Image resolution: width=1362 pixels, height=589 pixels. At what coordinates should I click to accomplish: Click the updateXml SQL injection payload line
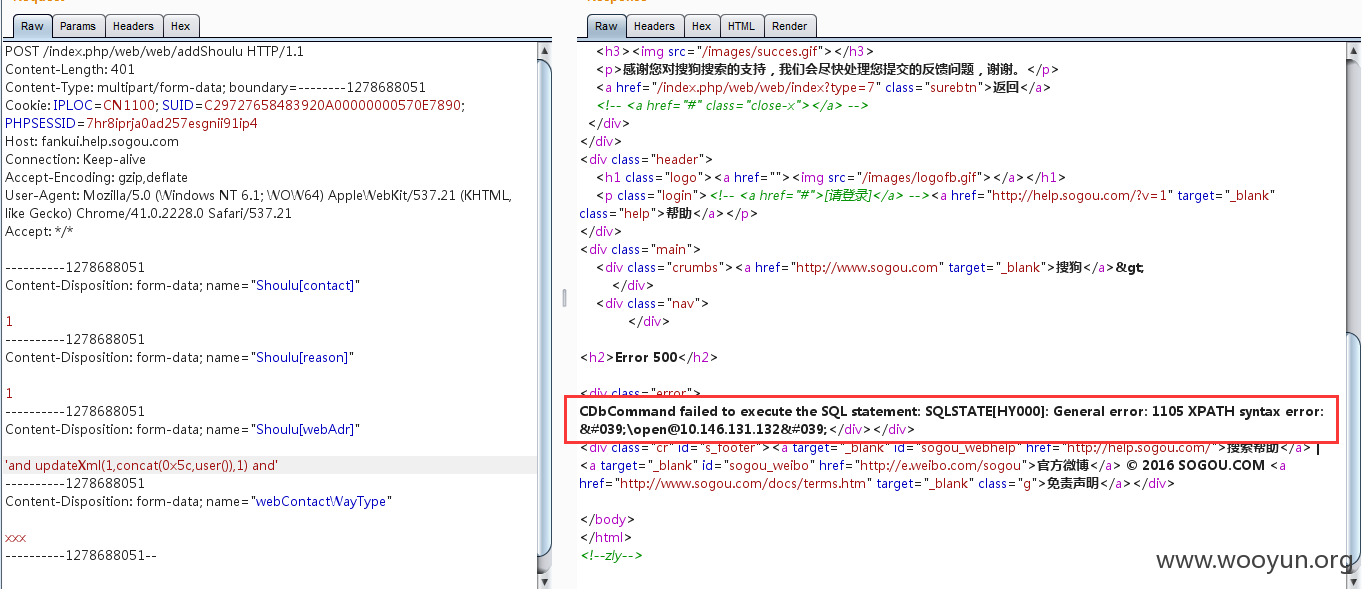141,465
